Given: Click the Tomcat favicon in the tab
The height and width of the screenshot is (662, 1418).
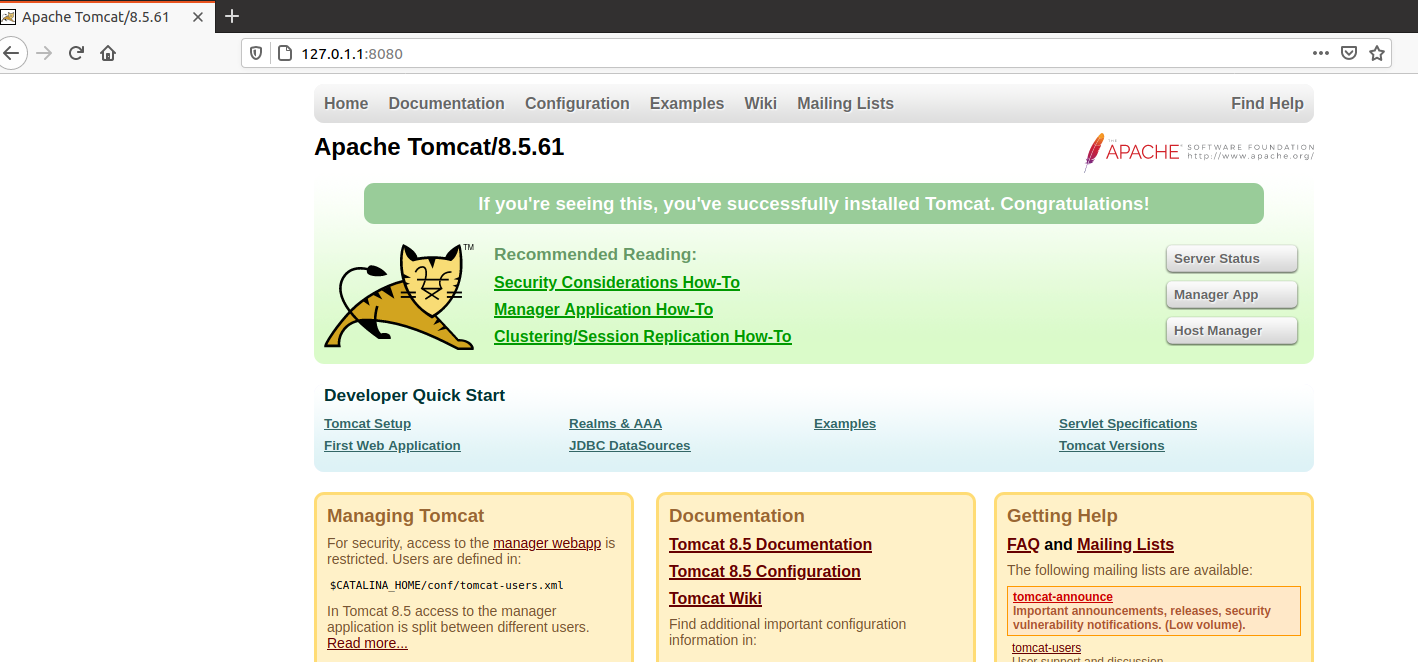Looking at the screenshot, I should click(x=8, y=17).
